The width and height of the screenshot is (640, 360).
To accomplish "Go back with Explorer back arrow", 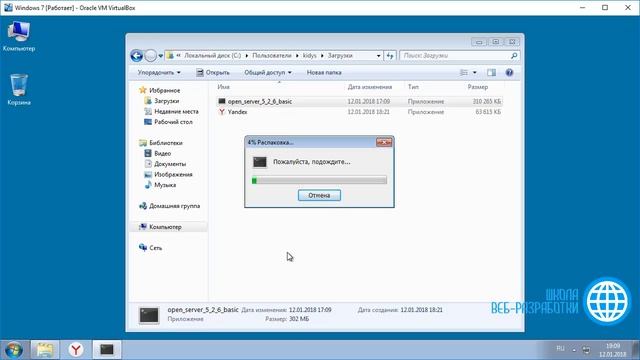I will (137, 56).
